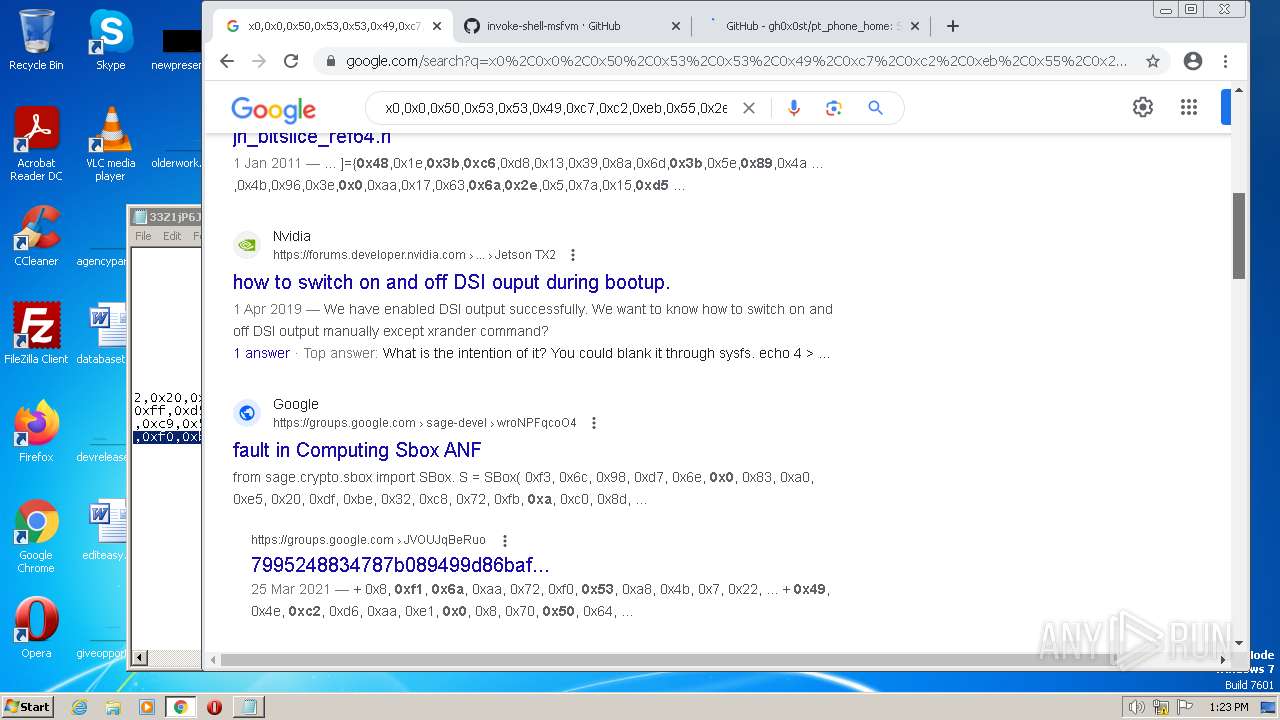
Task: Open File menu in Notepad window
Action: pos(143,236)
